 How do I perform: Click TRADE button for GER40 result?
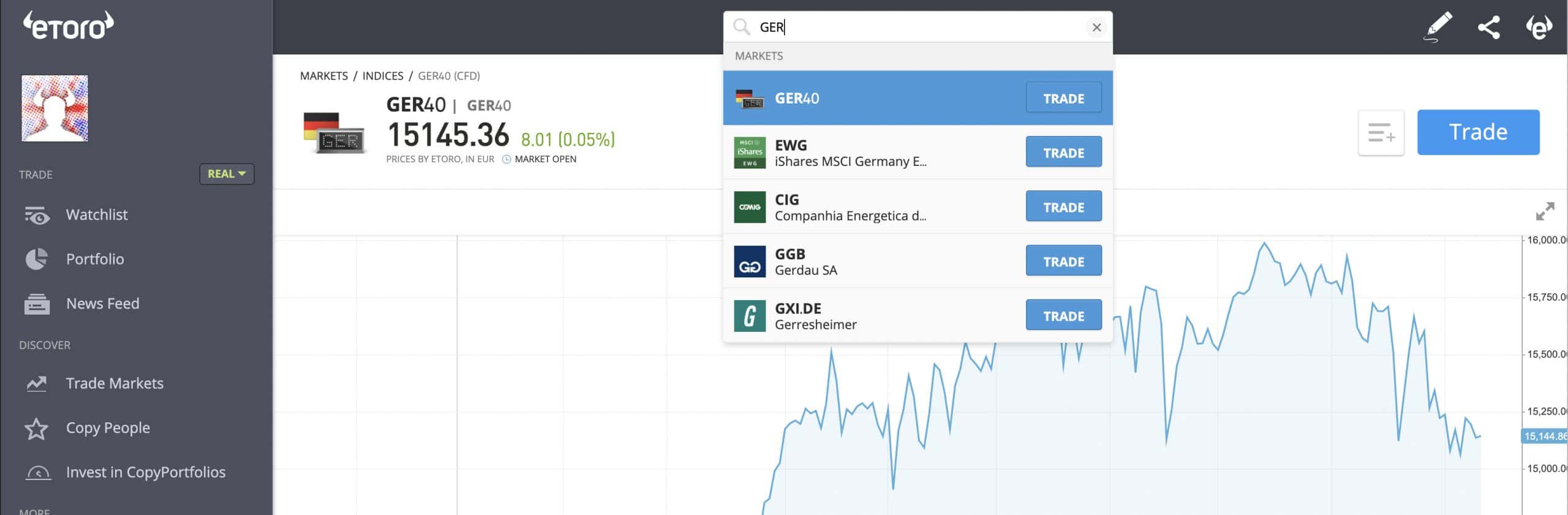1063,98
